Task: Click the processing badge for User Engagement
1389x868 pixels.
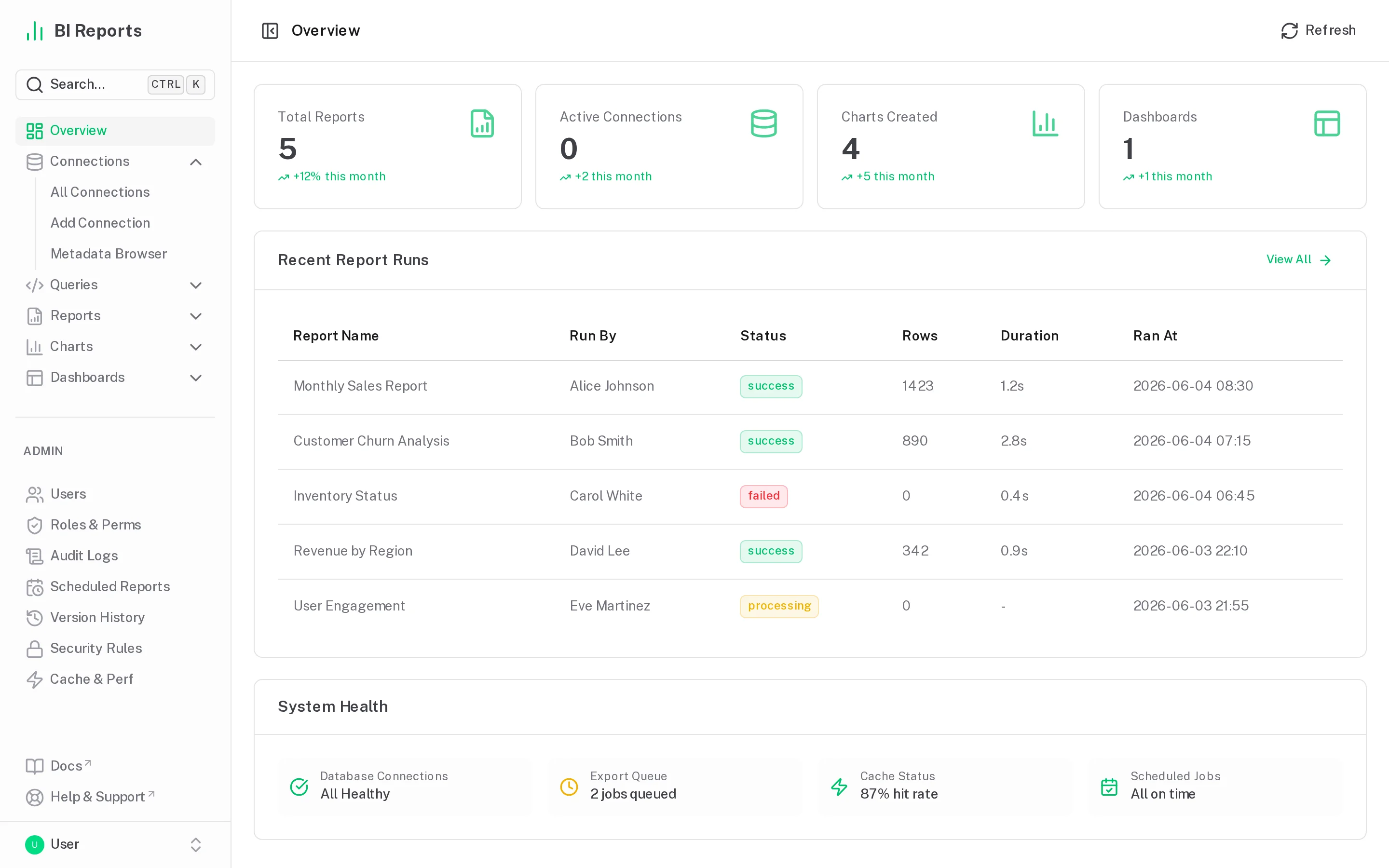Action: tap(779, 606)
